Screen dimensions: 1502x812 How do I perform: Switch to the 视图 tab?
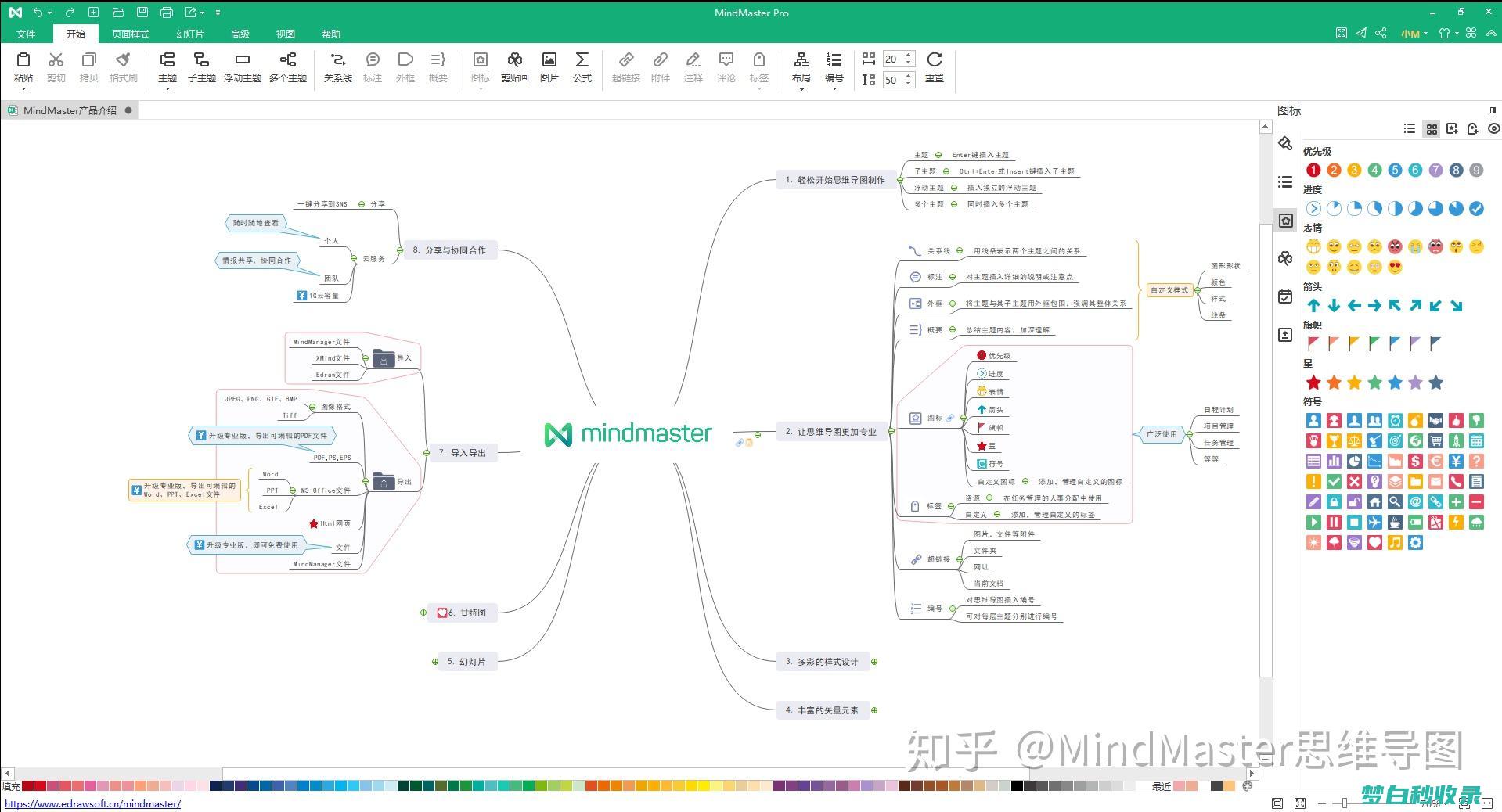pos(285,34)
